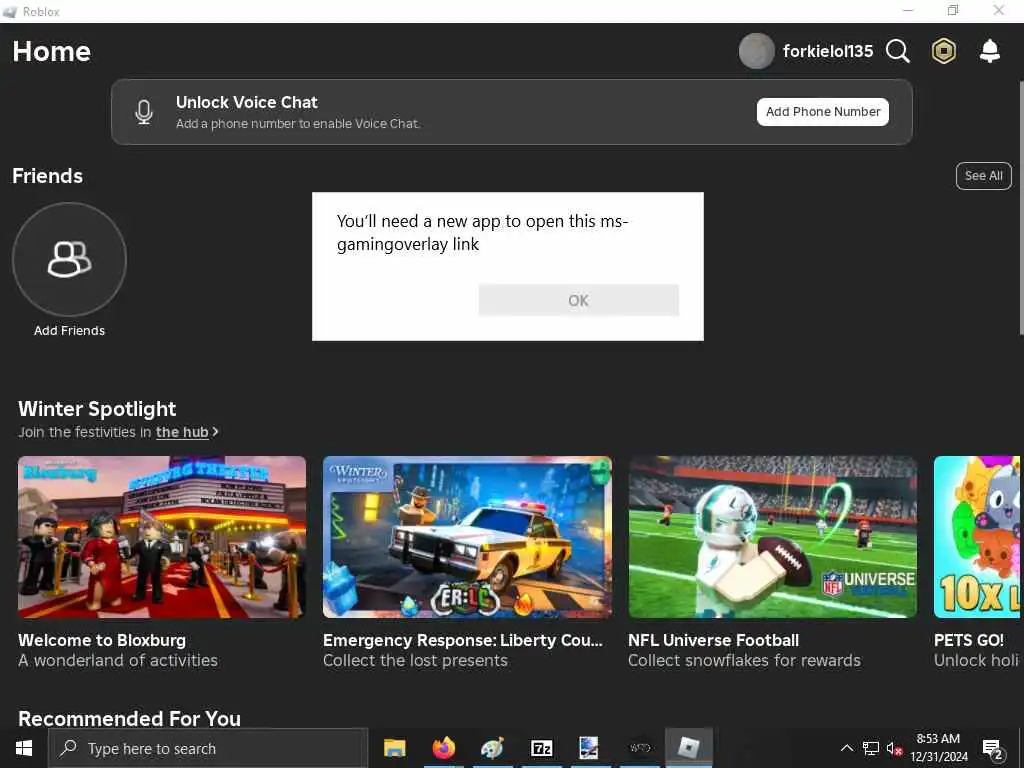Click 'A wonderland of activities' subtitle
This screenshot has width=1024, height=768.
click(x=118, y=660)
